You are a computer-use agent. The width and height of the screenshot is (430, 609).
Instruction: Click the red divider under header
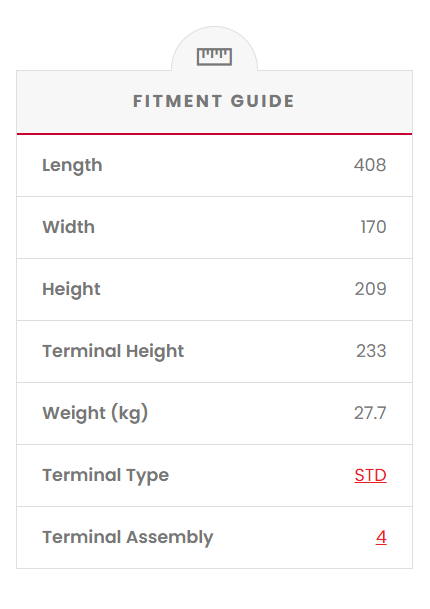pyautogui.click(x=214, y=134)
